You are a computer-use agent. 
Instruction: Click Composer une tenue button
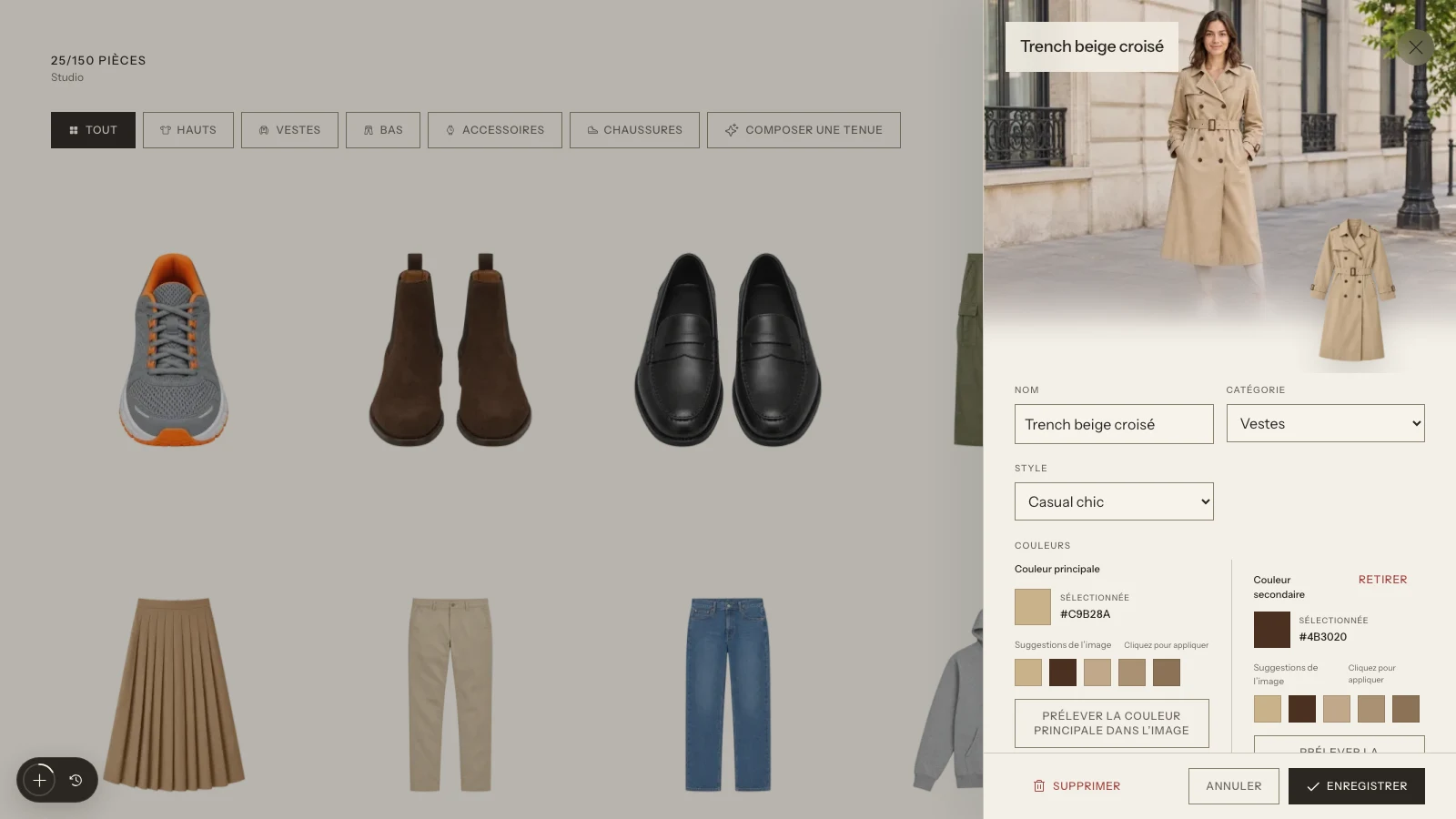[804, 130]
